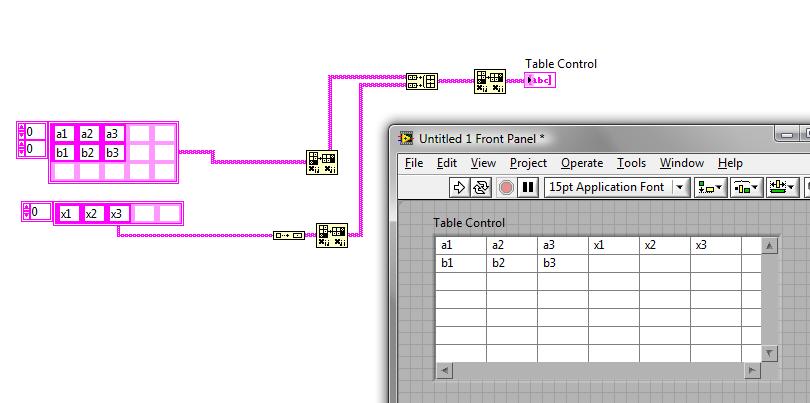Click the Table Control label on block diagram
The width and height of the screenshot is (810, 403).
pyautogui.click(x=561, y=64)
